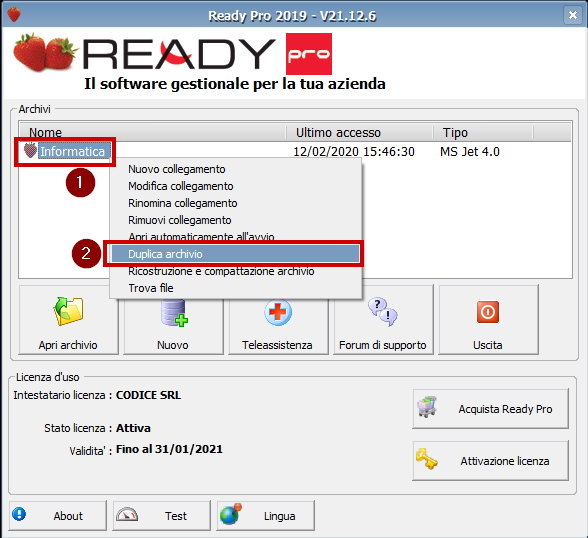Click the MS Jet 4.0 cell
This screenshot has width=588, height=538.
point(470,152)
